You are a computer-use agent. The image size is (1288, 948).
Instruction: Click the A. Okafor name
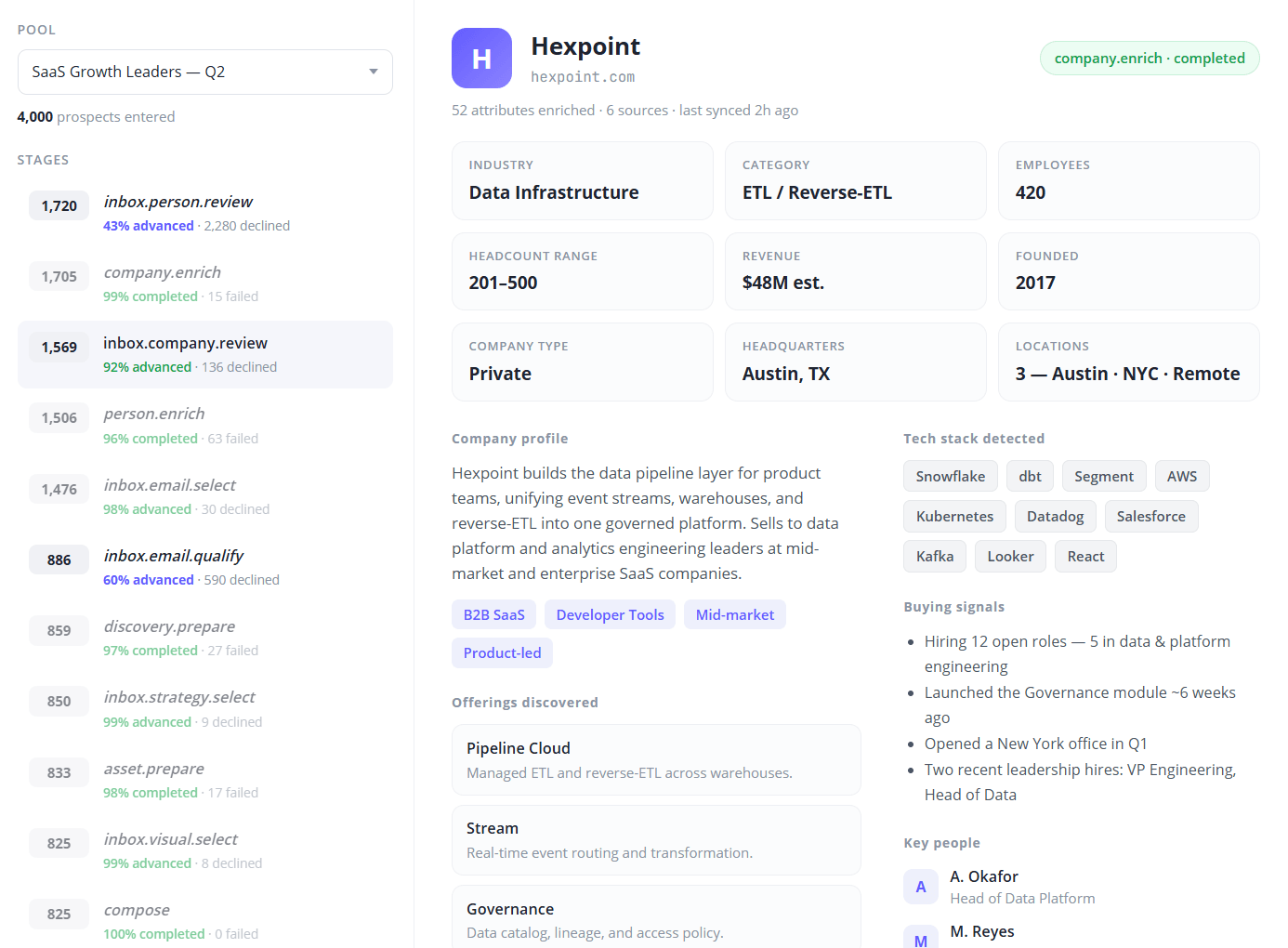tap(984, 876)
